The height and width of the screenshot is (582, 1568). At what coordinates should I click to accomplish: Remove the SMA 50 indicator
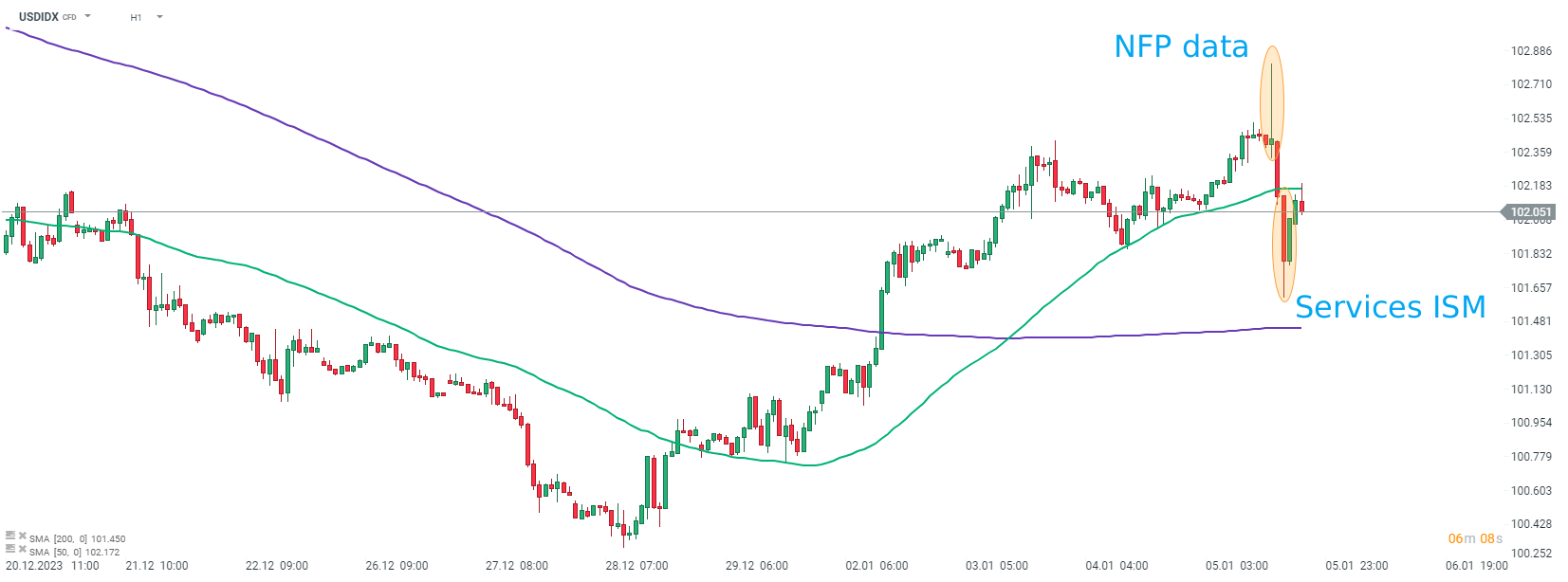click(x=22, y=549)
